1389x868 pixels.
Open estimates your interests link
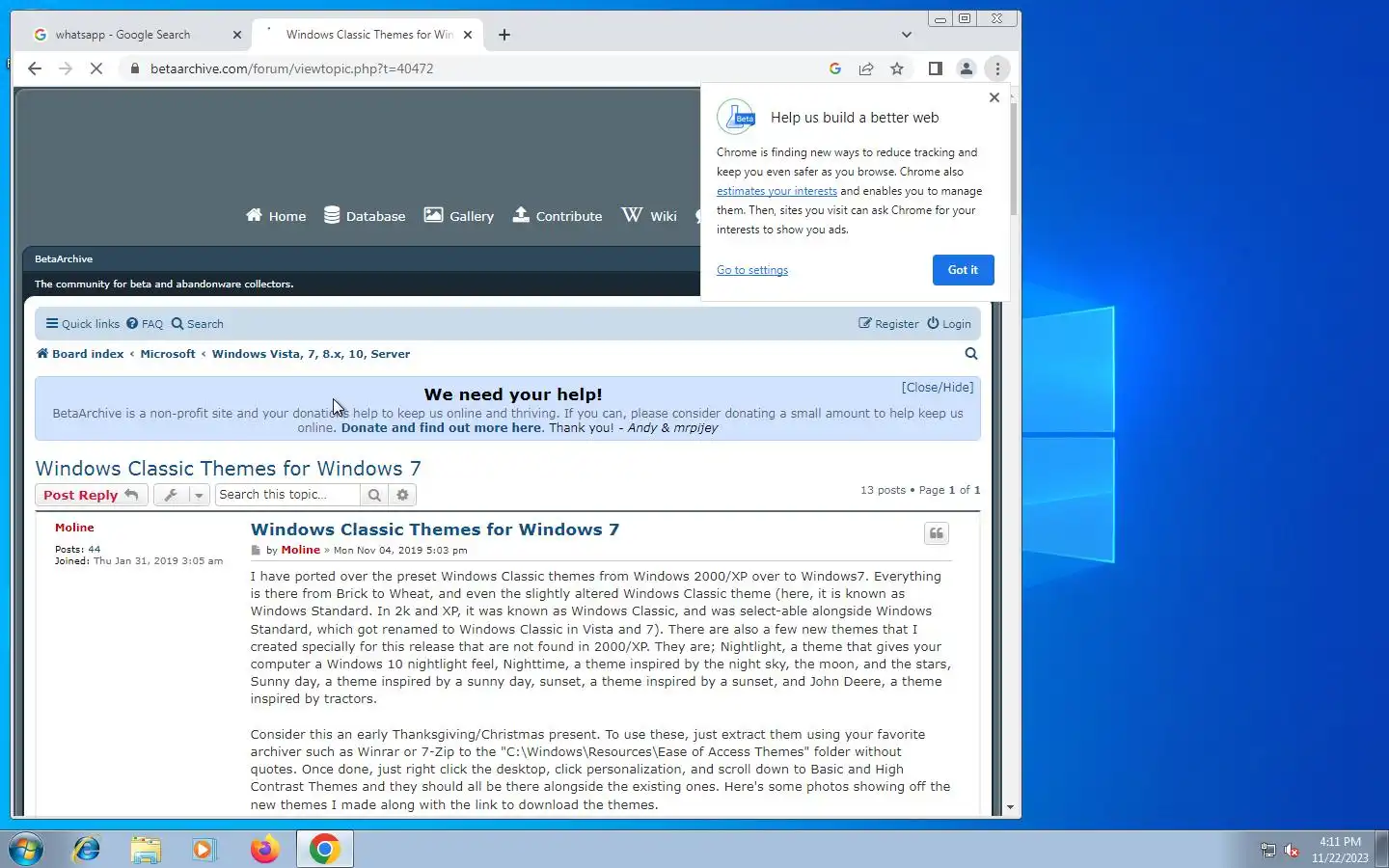point(776,191)
